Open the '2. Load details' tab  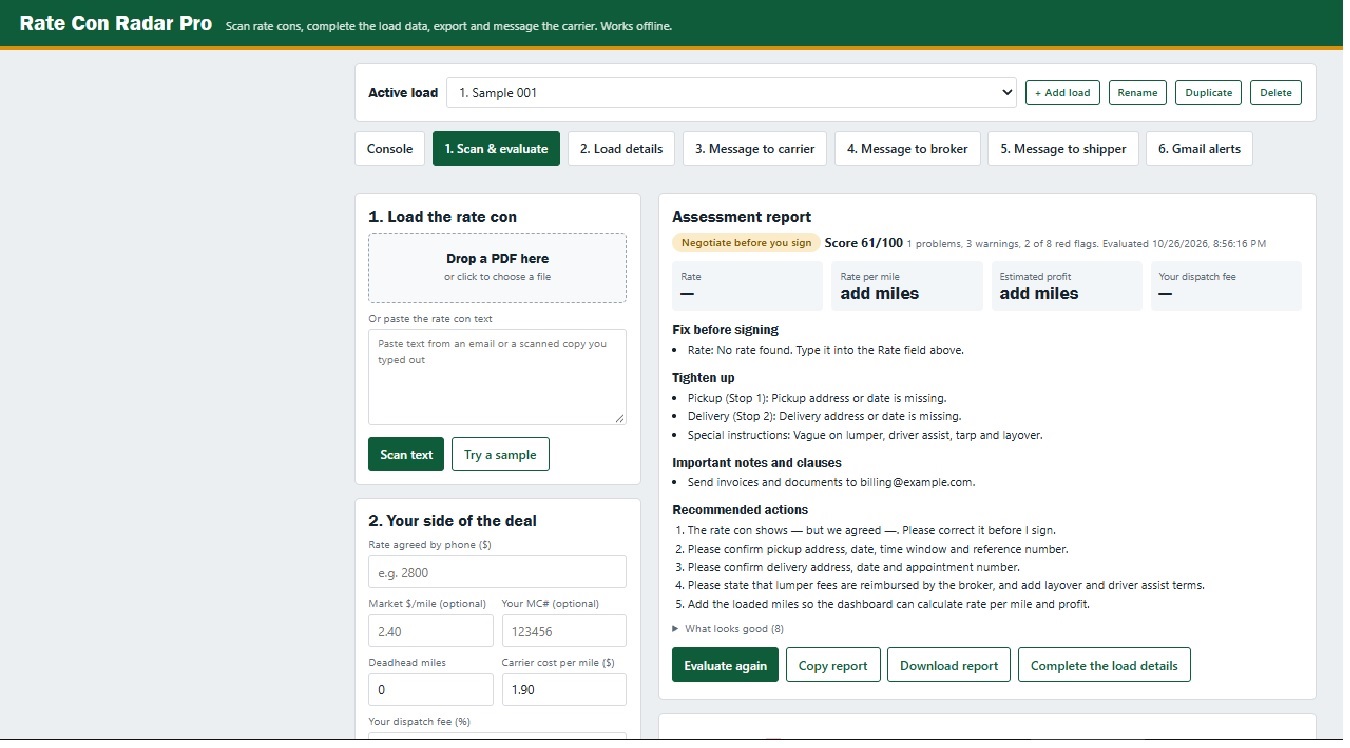pyautogui.click(x=622, y=149)
